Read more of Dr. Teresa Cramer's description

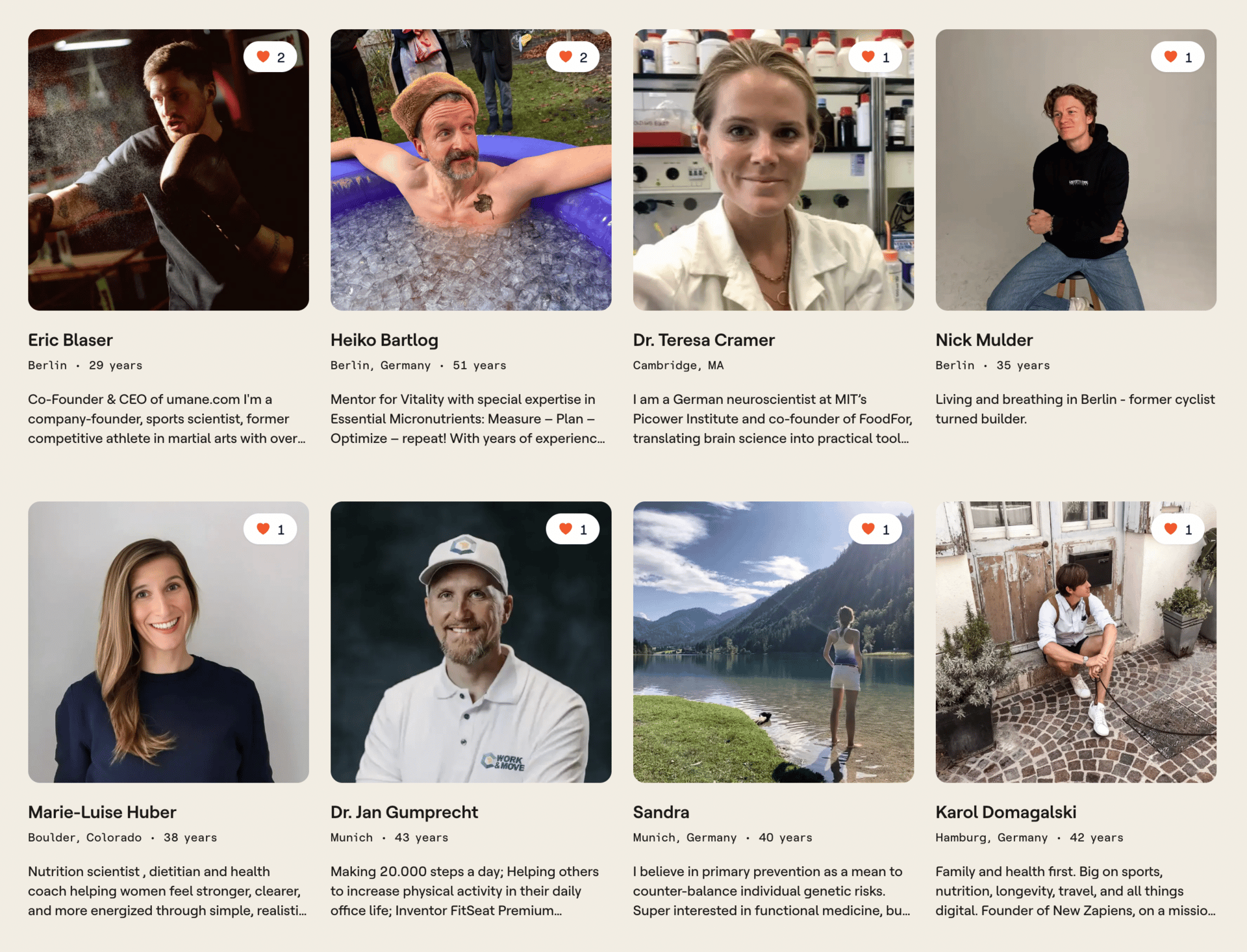click(x=773, y=419)
